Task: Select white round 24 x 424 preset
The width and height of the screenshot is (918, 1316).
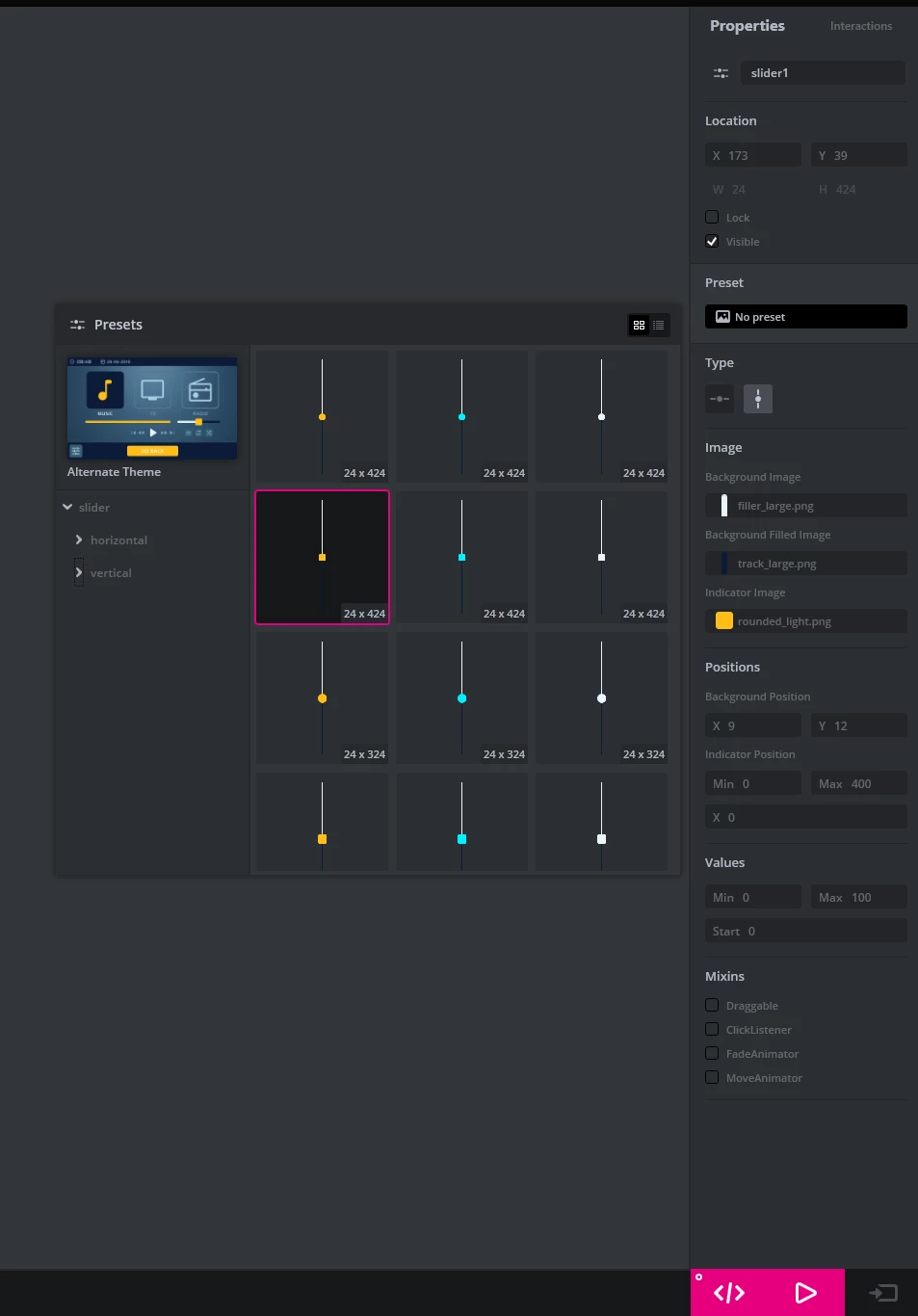Action: pyautogui.click(x=601, y=416)
